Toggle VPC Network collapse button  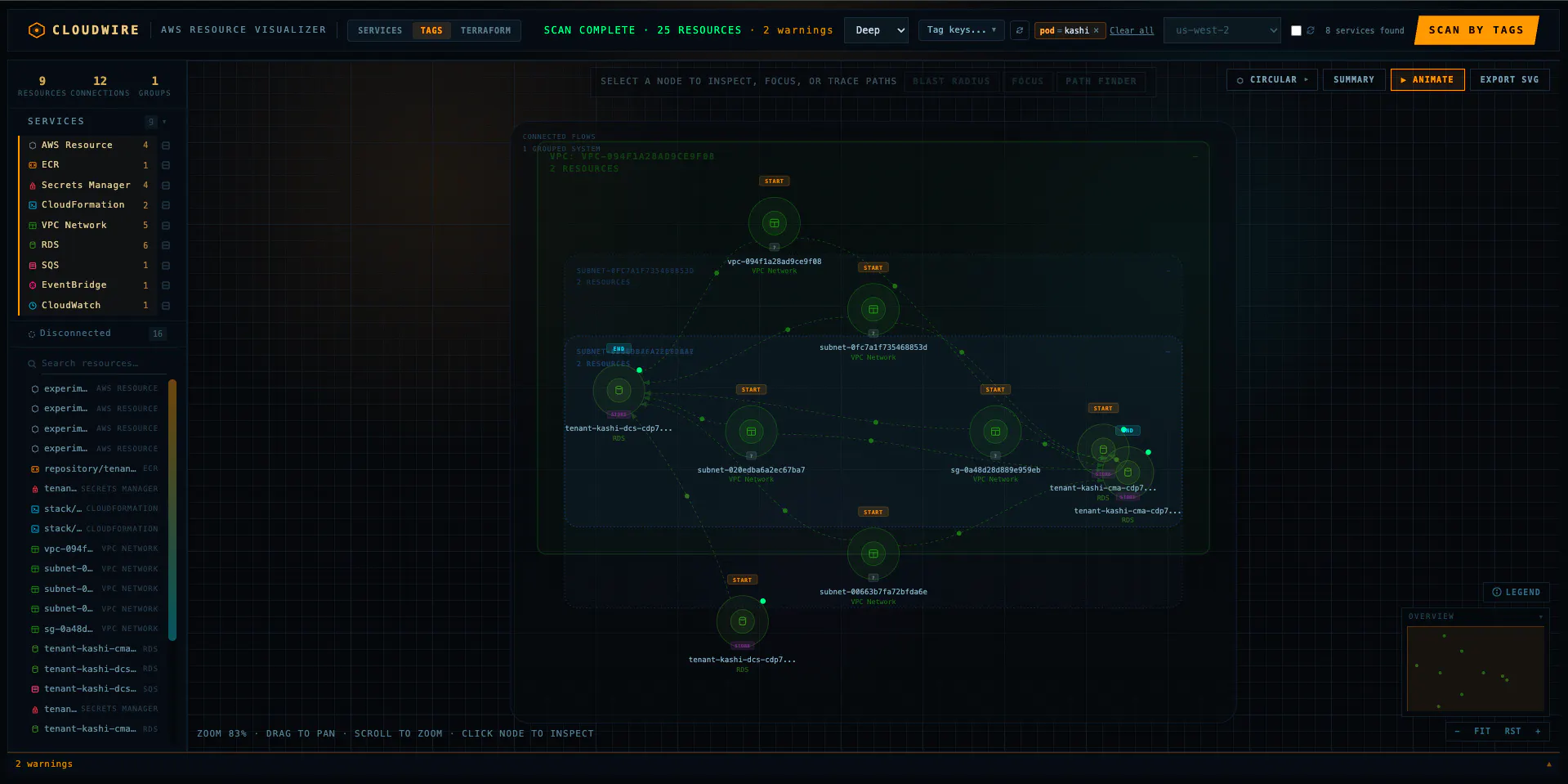coord(166,226)
